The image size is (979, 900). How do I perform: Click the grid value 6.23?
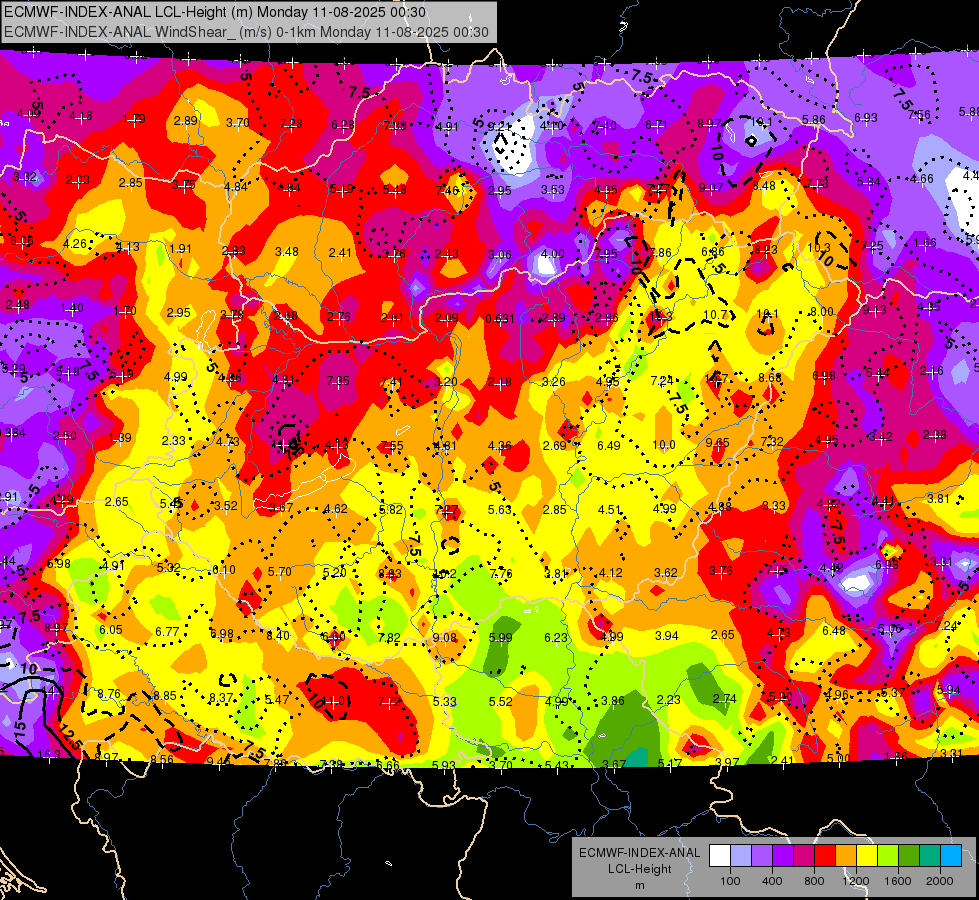coord(556,637)
